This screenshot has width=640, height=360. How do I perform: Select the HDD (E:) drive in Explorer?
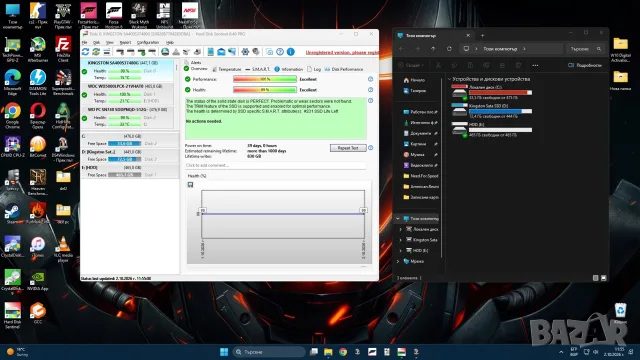492,129
